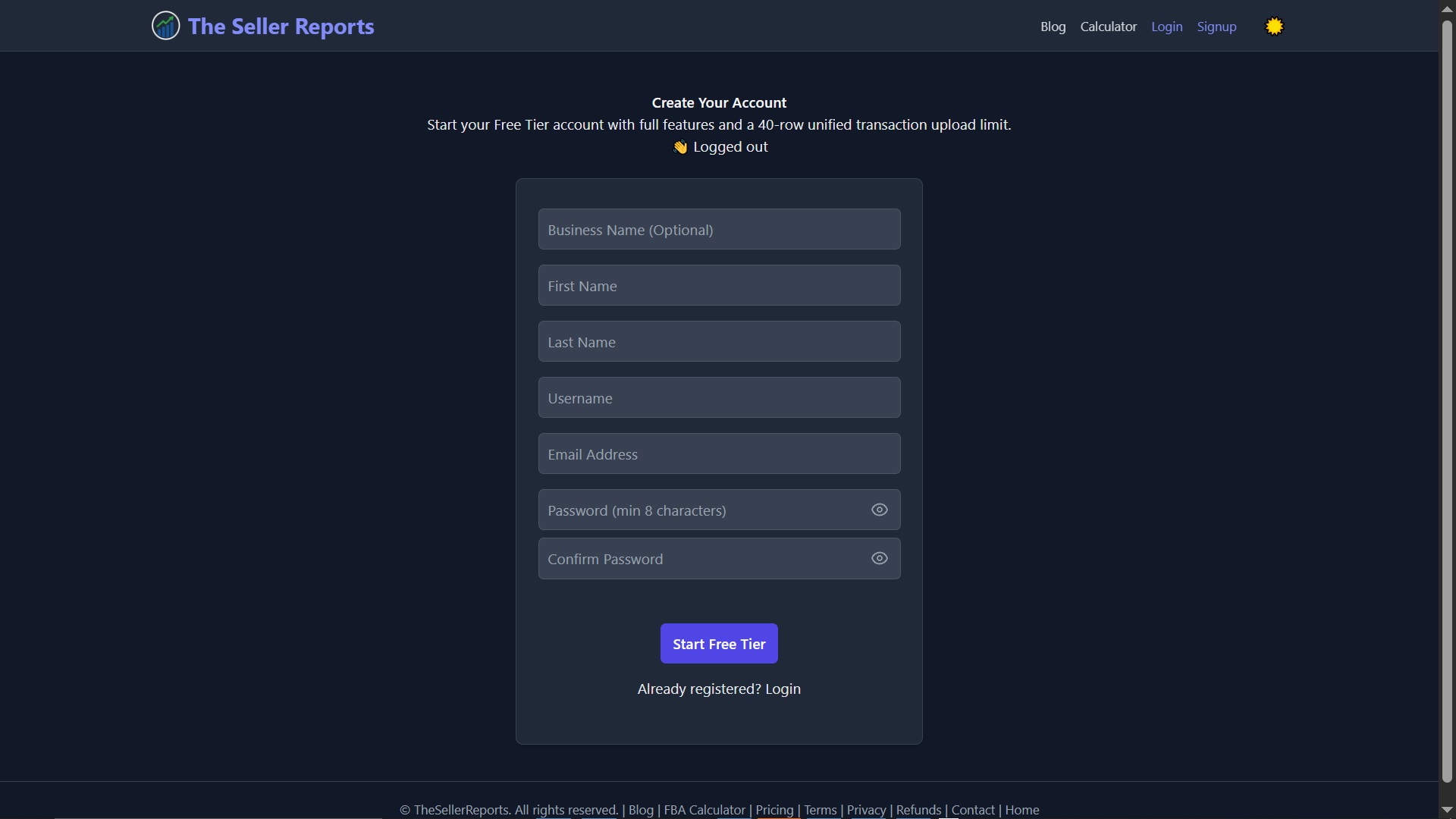1456x819 pixels.
Task: Click the Logged out status message
Action: pos(720,146)
